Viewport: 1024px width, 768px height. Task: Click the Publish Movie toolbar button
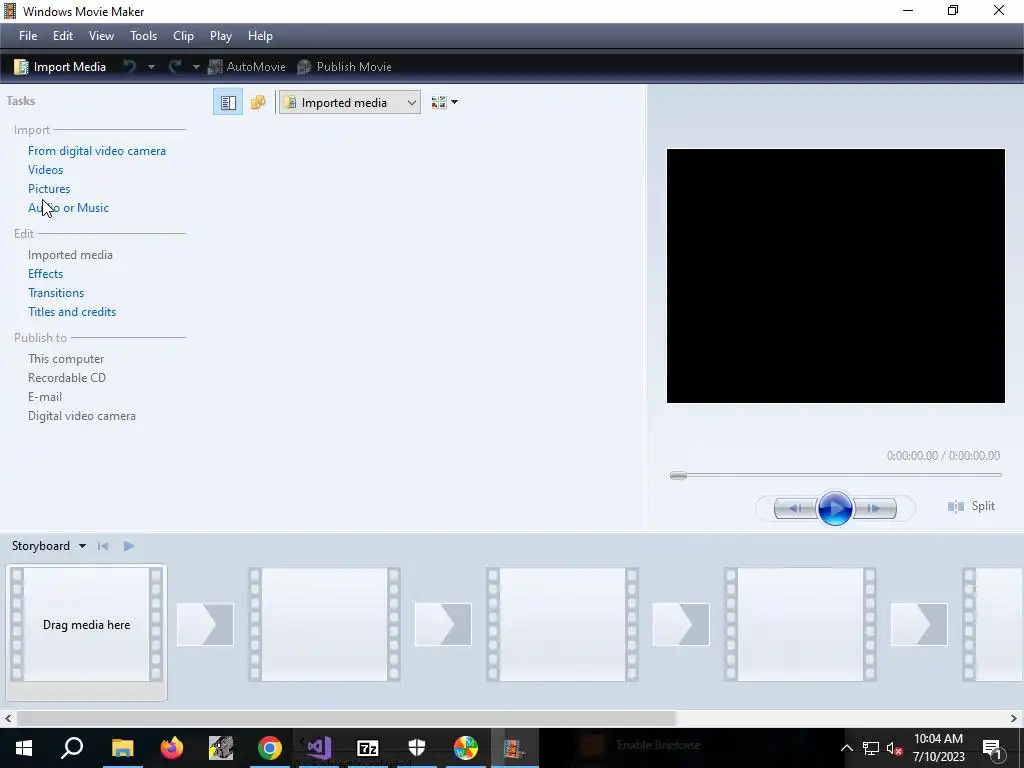click(344, 67)
